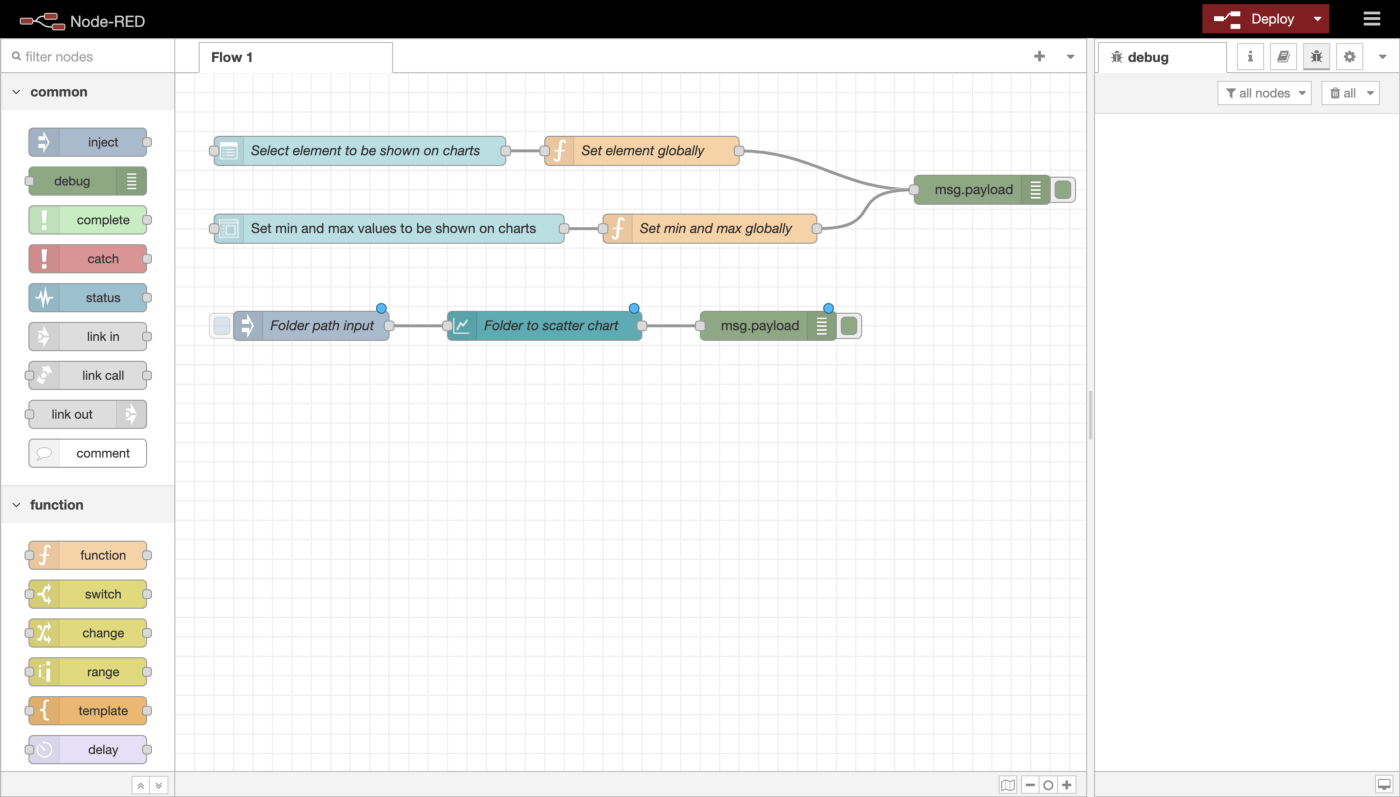Image resolution: width=1400 pixels, height=797 pixels.
Task: Open the all nodes filter dropdown
Action: (x=1265, y=93)
